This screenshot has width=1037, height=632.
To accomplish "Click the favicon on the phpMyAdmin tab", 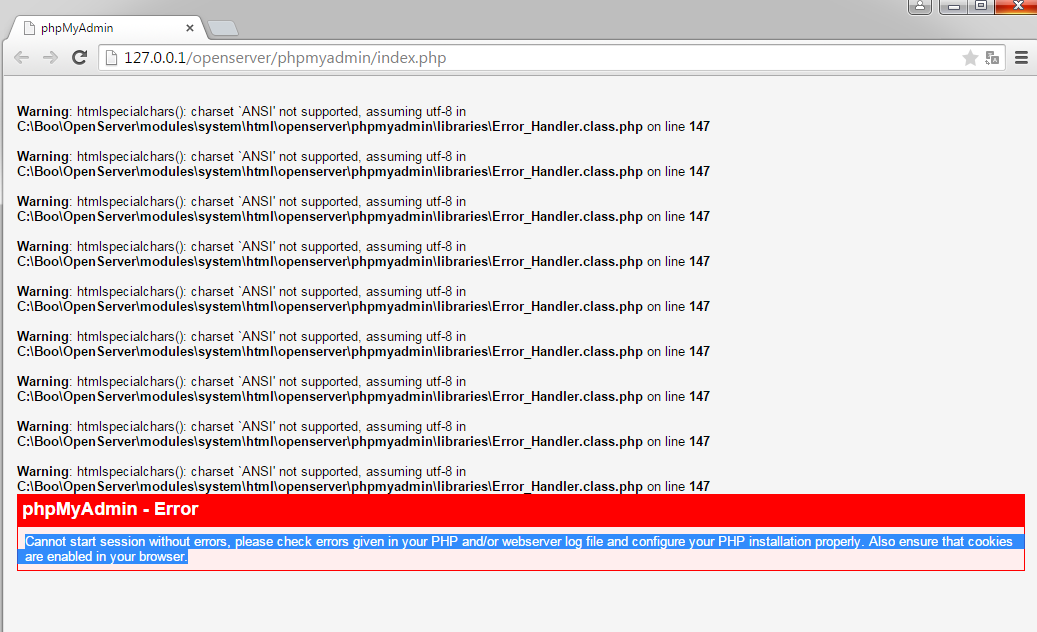I will (x=29, y=28).
